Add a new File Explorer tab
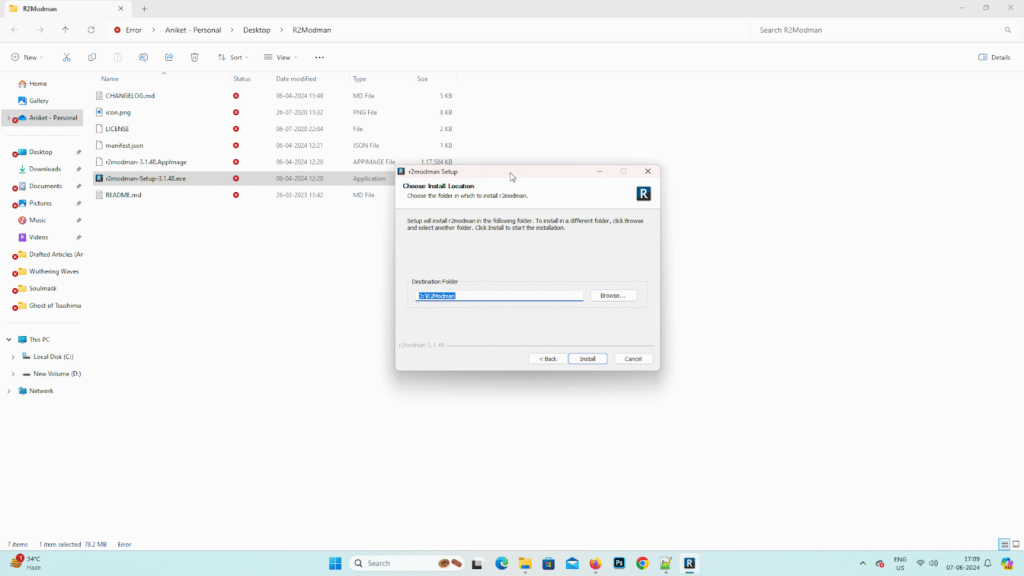Image resolution: width=1024 pixels, height=576 pixels. [144, 9]
